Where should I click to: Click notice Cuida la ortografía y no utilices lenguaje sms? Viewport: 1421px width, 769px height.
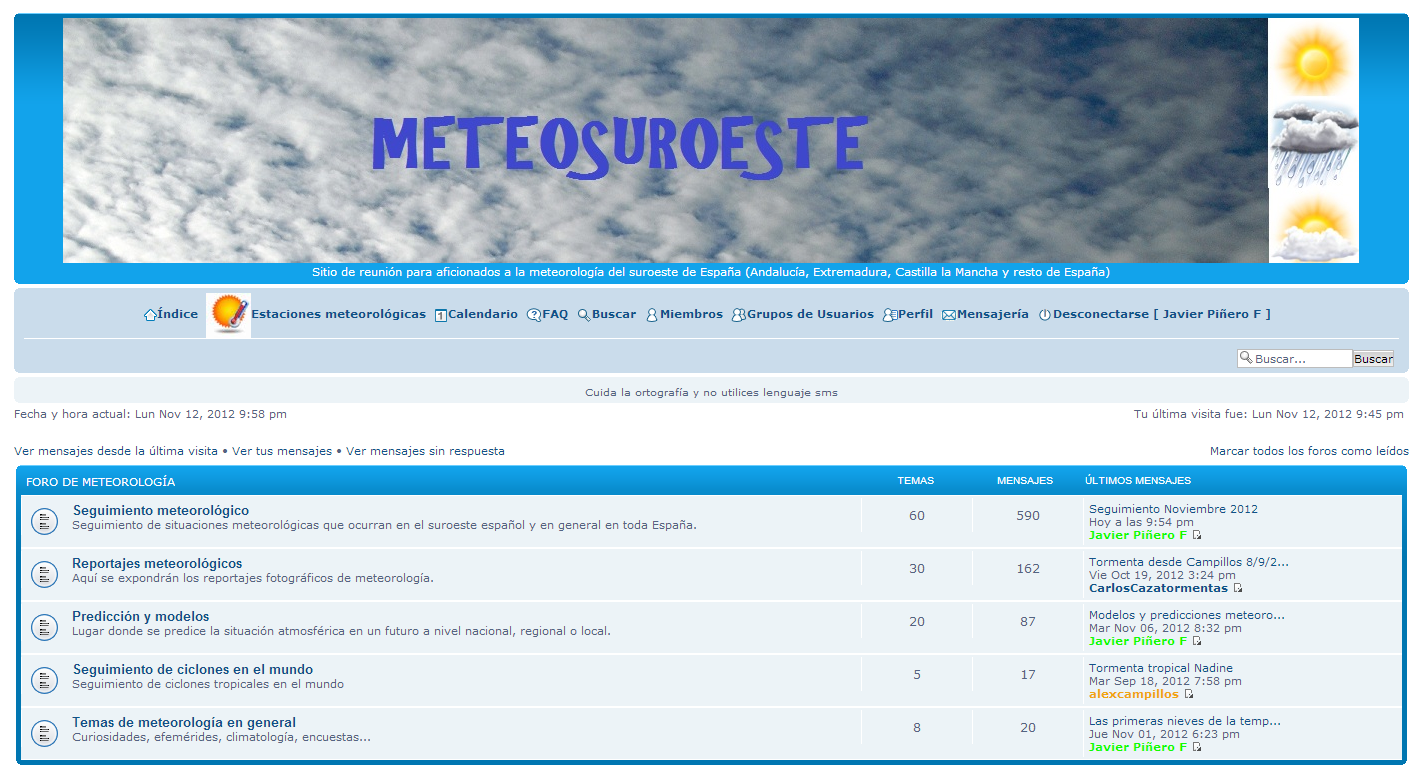[711, 393]
